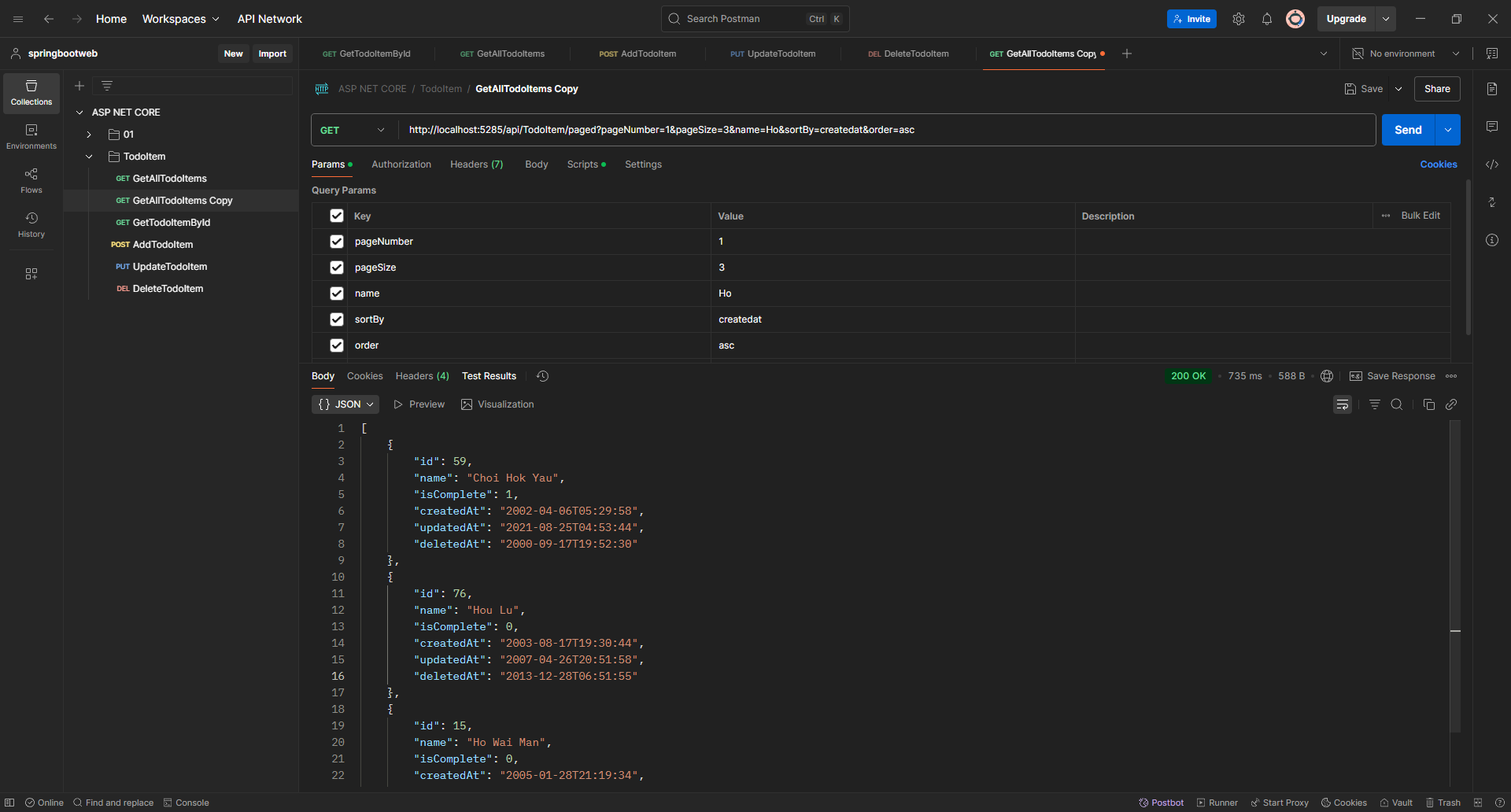Open the GET method dropdown

353,130
